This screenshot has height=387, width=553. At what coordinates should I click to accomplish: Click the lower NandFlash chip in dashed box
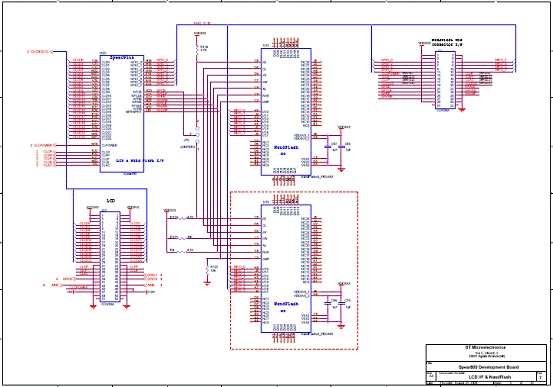286,268
